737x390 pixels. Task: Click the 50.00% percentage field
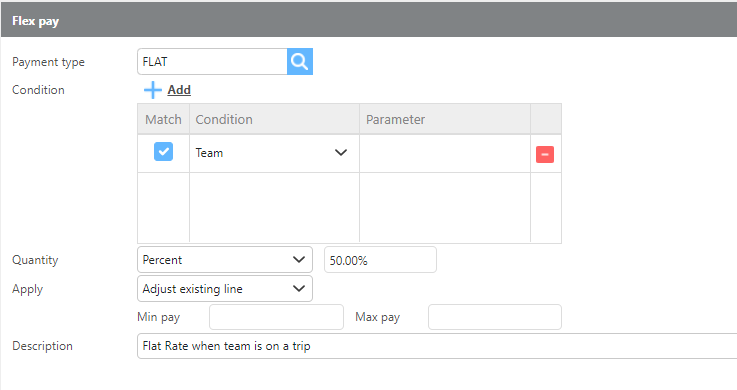pos(380,260)
